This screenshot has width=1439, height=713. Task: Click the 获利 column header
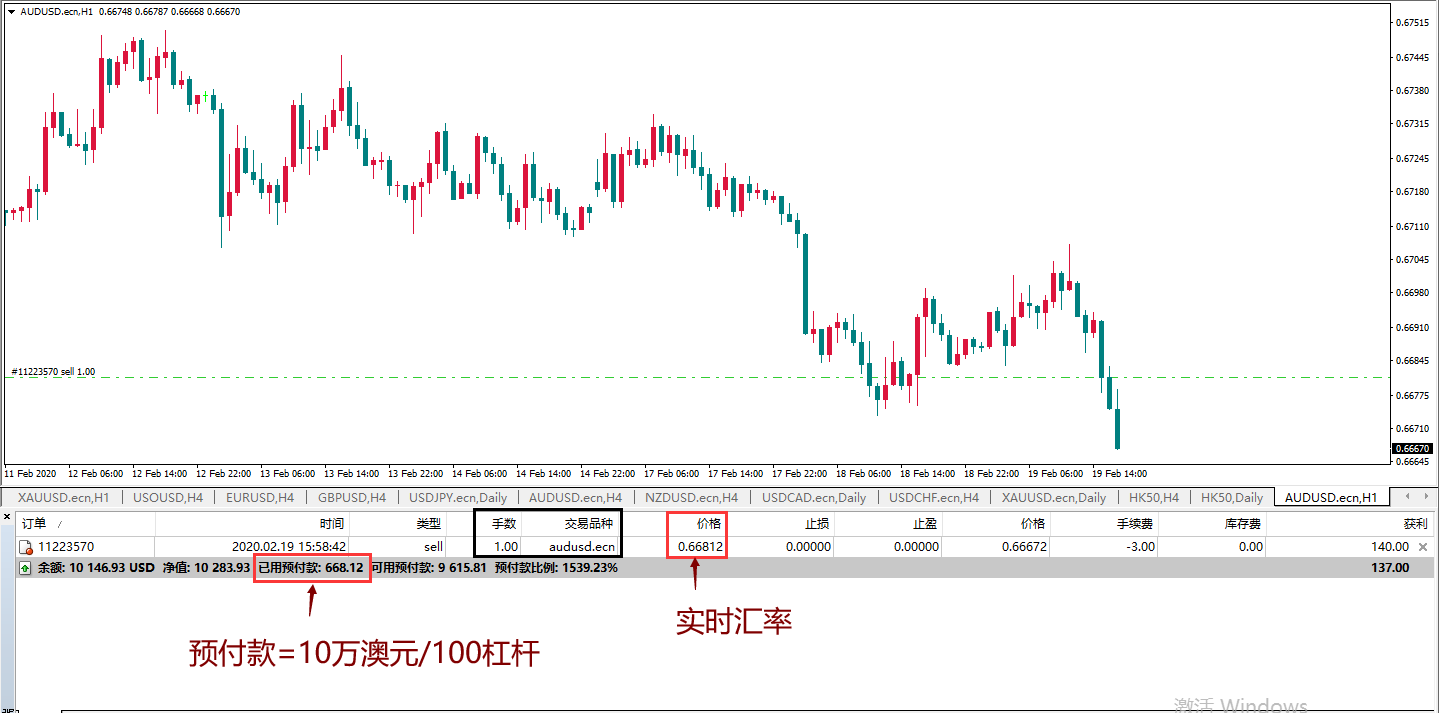point(1414,524)
